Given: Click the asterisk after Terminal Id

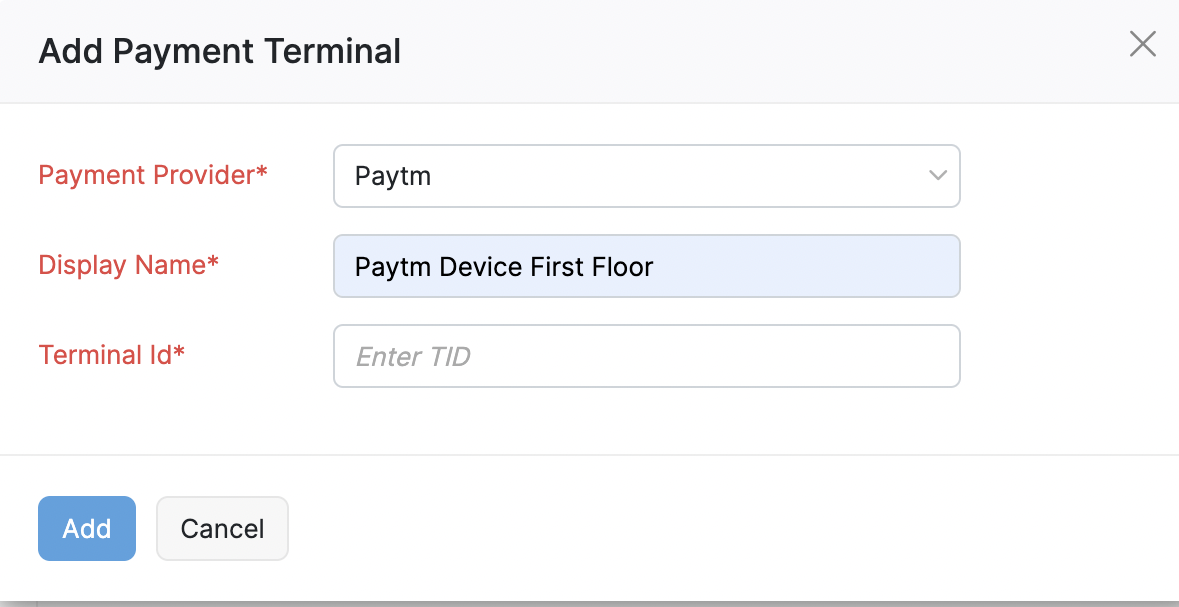Looking at the screenshot, I should point(180,352).
